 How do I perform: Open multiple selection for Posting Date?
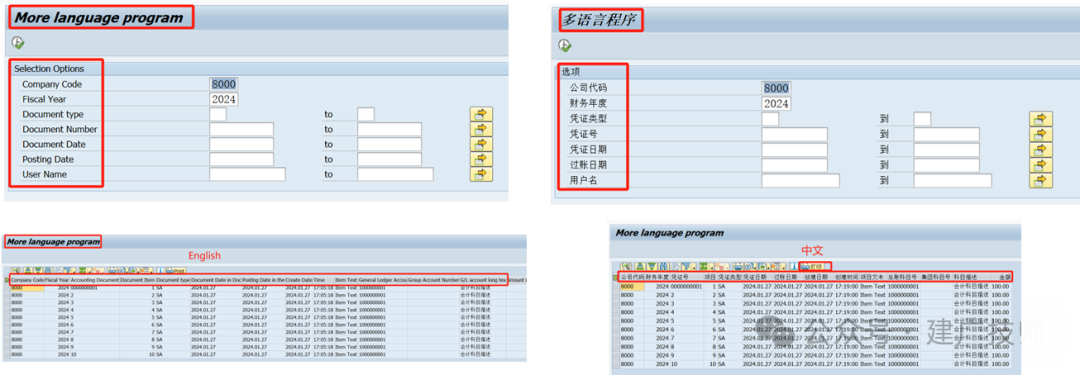pos(481,159)
